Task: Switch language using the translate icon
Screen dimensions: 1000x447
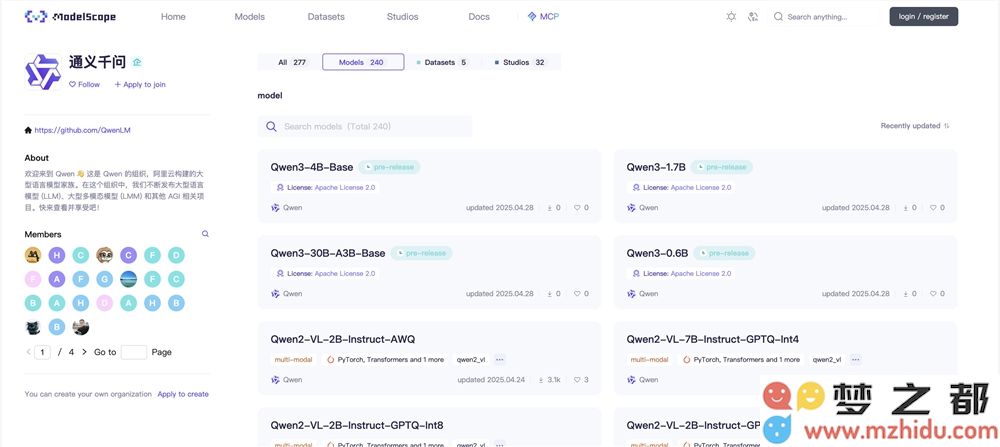Action: pyautogui.click(x=753, y=17)
